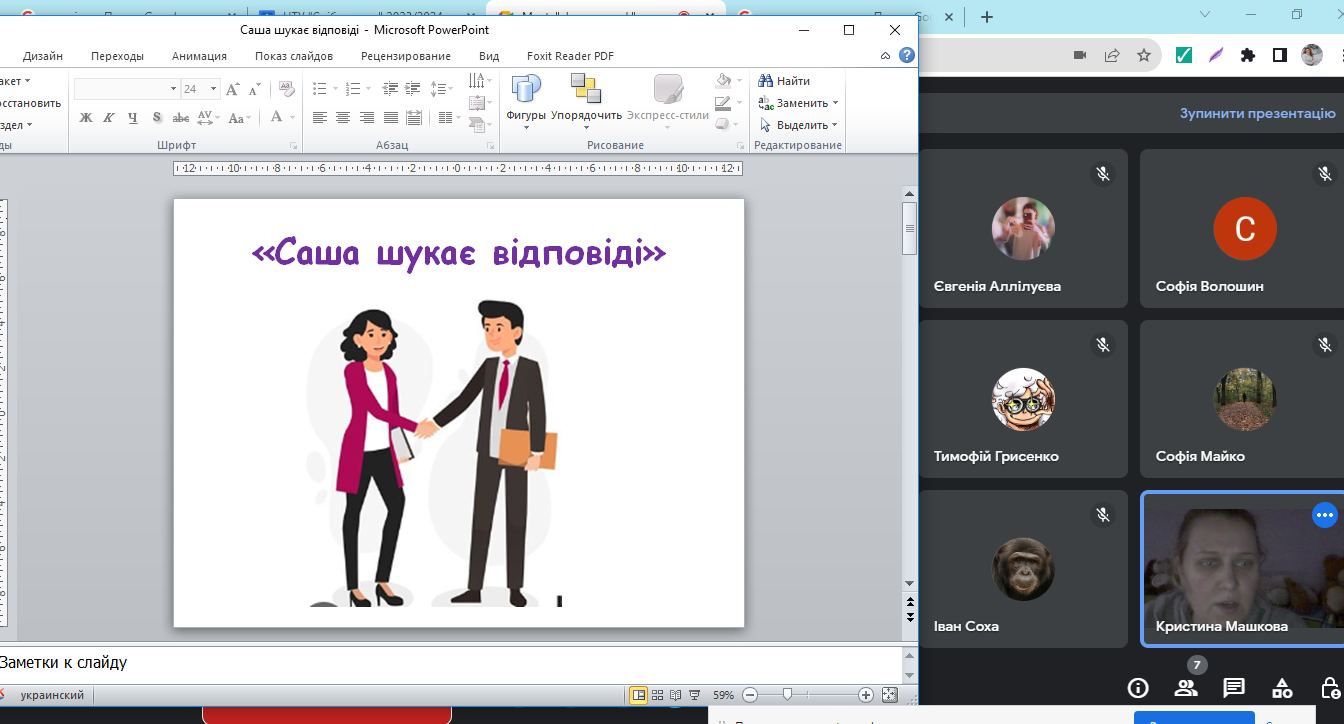The height and width of the screenshot is (724, 1344).
Task: Click the украинский language indicator
Action: point(52,695)
